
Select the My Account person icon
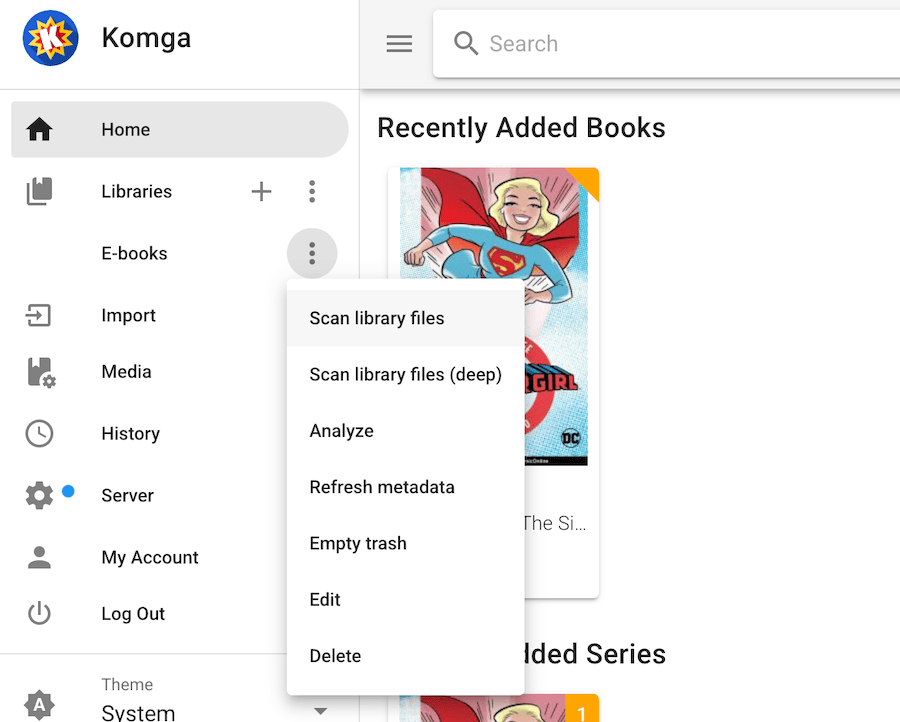(39, 557)
